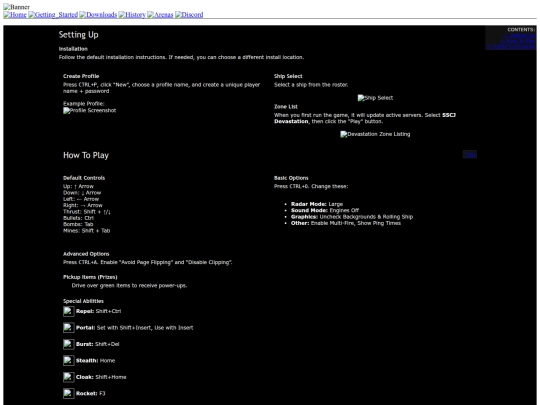Image resolution: width=540 pixels, height=405 pixels.
Task: Click the 'Basic Options' subheading
Action: point(291,178)
